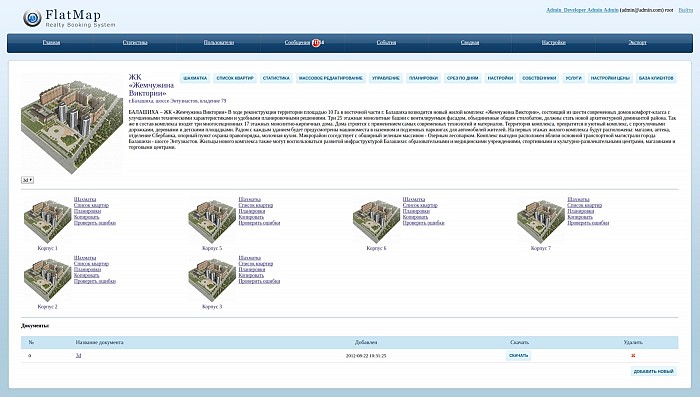Expand the 3d view dropdown
700x397 pixels.
[x=27, y=180]
